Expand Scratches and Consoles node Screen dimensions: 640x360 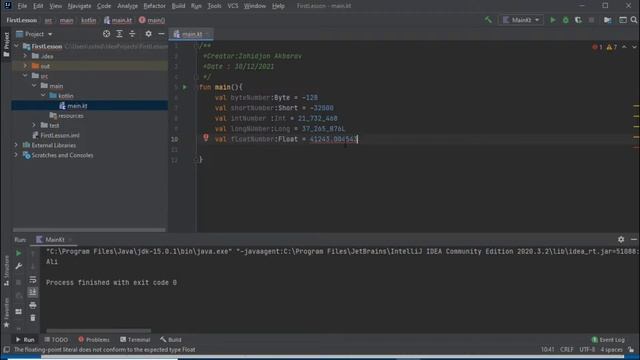pos(16,155)
